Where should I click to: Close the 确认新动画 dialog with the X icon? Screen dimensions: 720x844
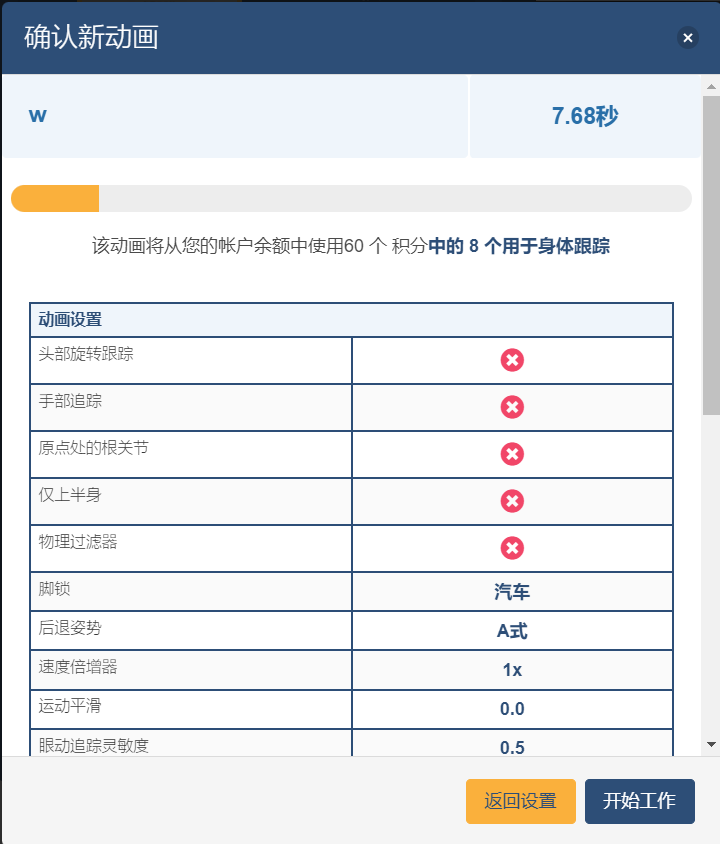coord(687,38)
